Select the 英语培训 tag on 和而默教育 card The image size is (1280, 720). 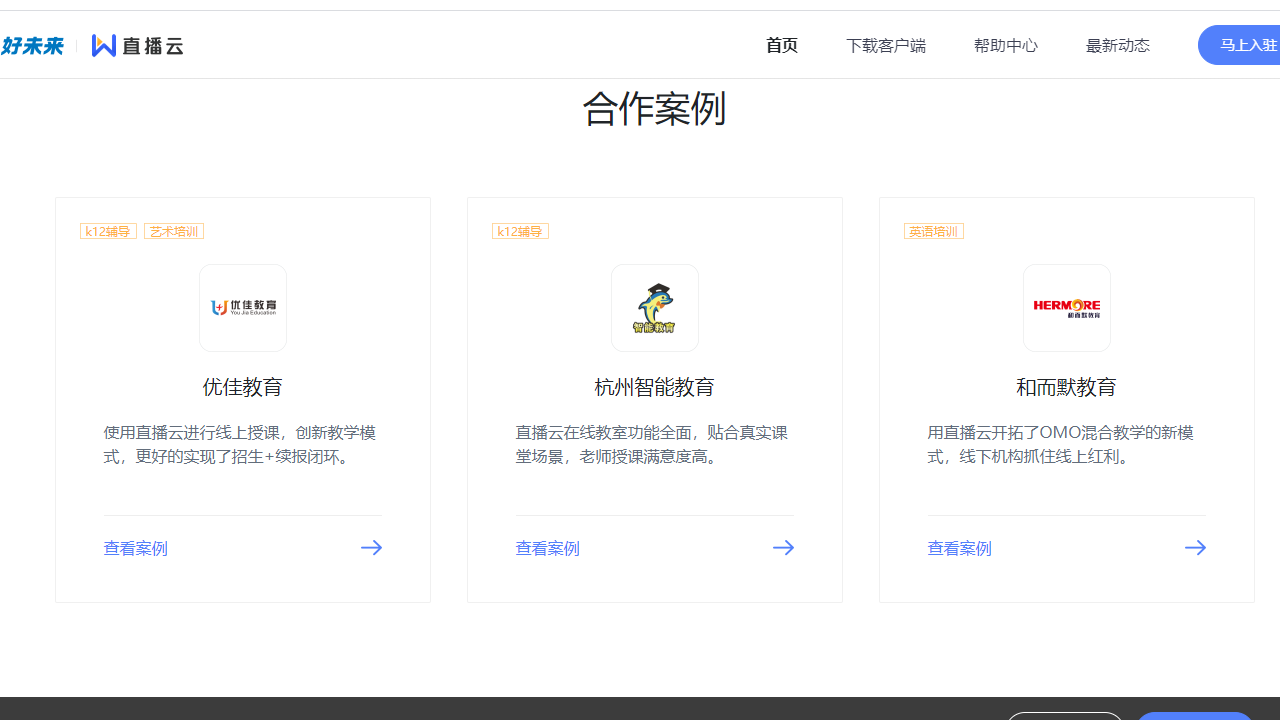point(932,231)
